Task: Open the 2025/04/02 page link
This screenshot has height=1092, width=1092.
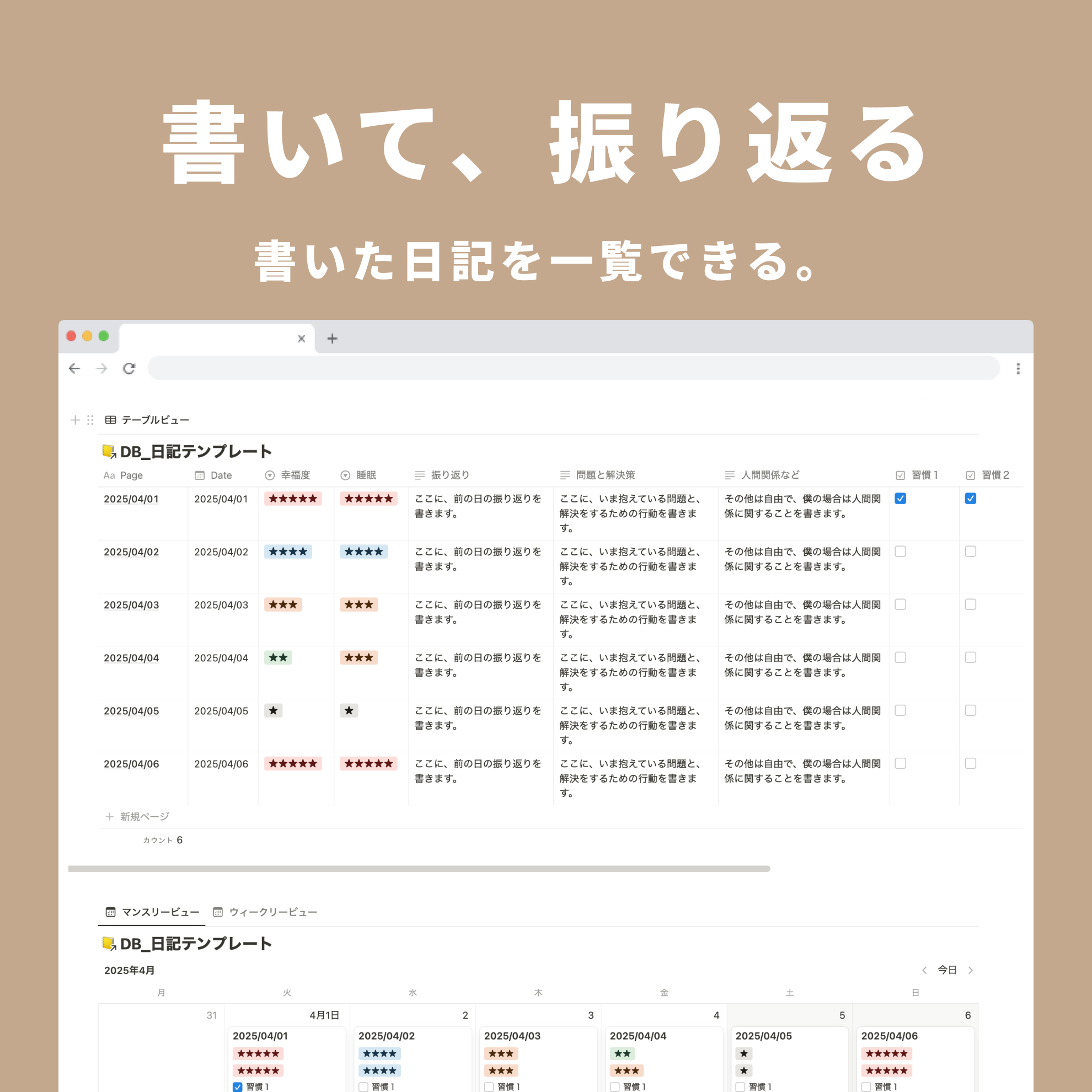Action: (x=131, y=552)
